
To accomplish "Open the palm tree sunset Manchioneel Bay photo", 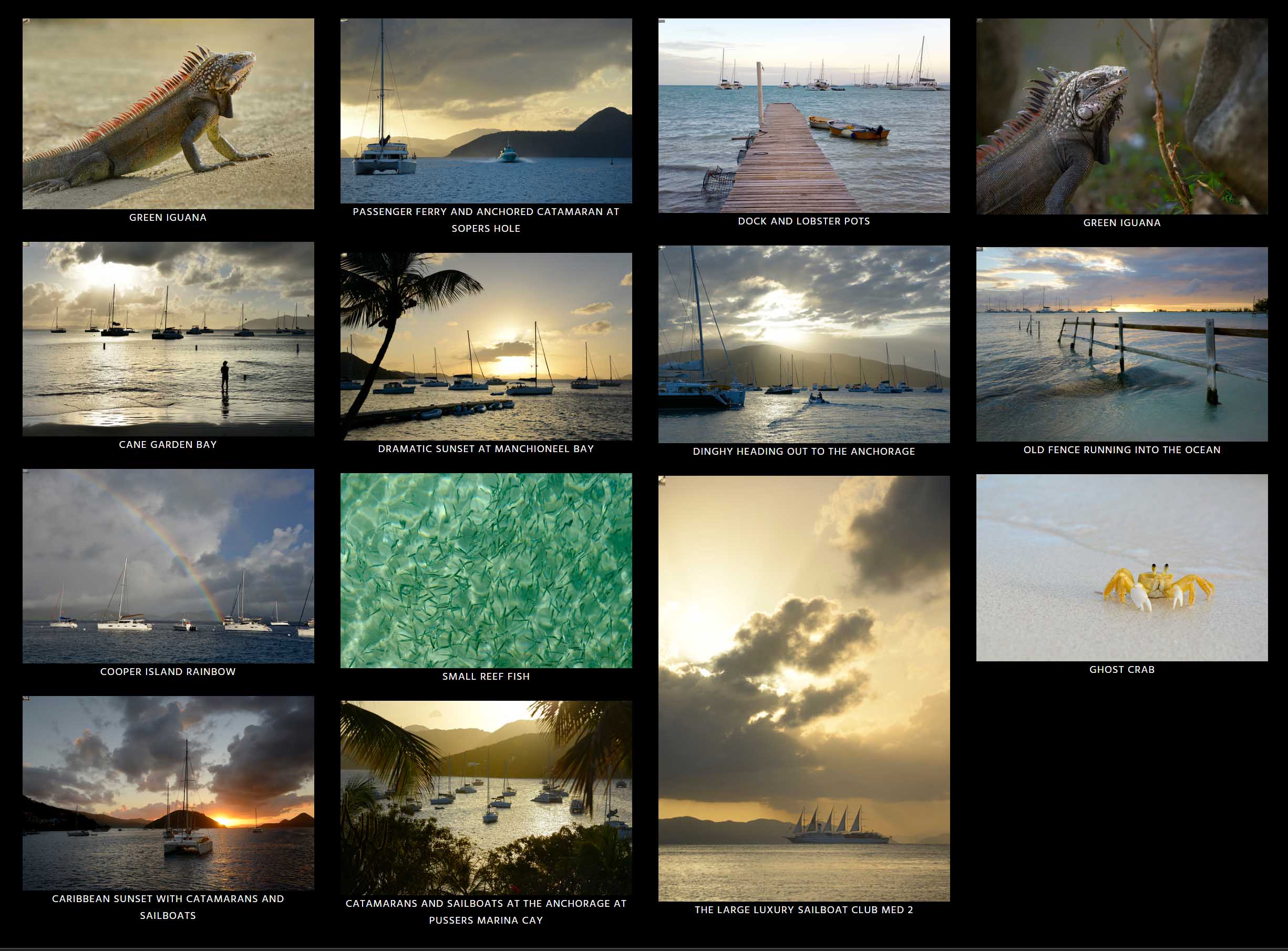I will pos(486,346).
